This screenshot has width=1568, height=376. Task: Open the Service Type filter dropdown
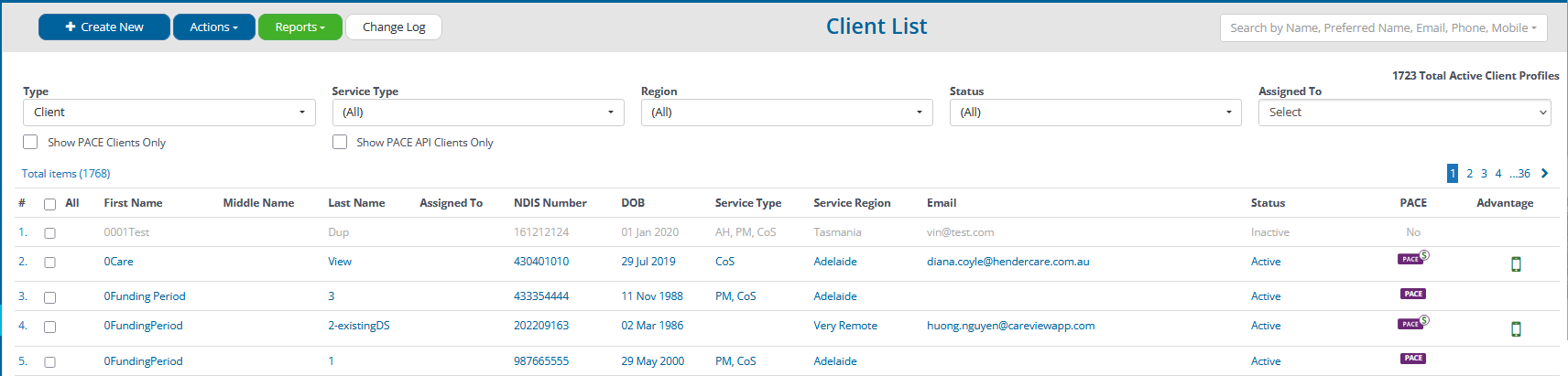tap(478, 113)
